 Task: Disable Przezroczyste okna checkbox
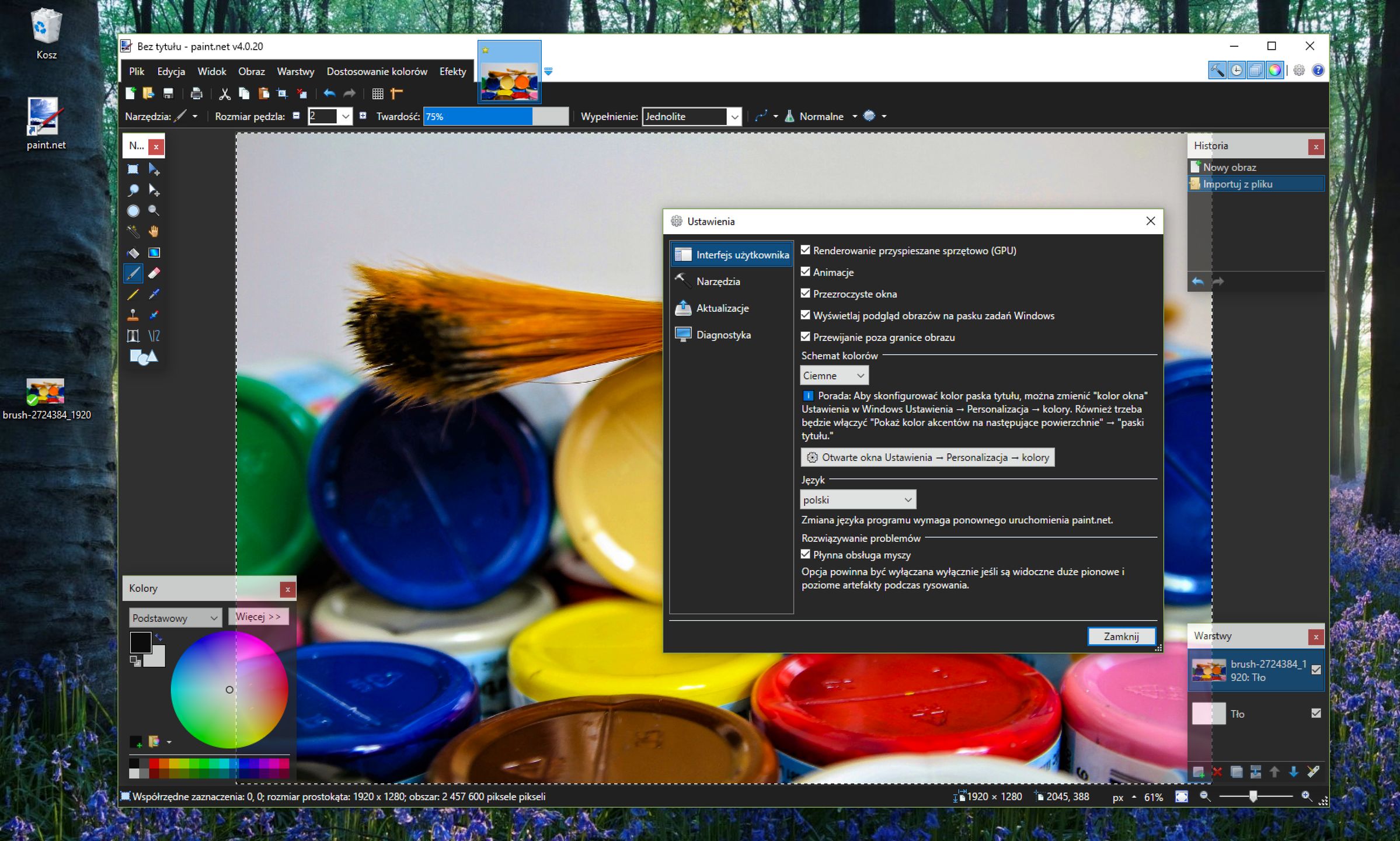coord(806,294)
